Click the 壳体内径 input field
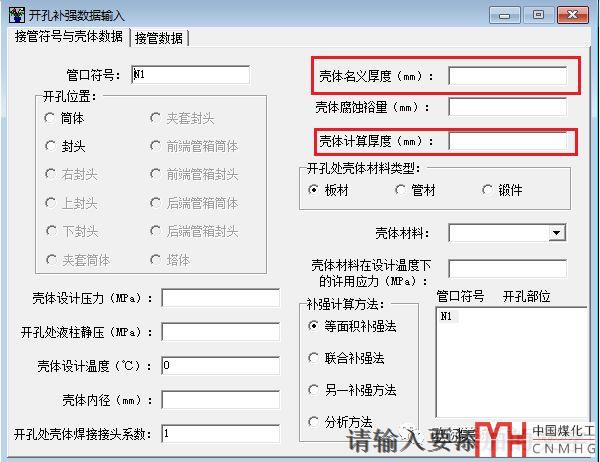The width and height of the screenshot is (600, 462). (220, 400)
